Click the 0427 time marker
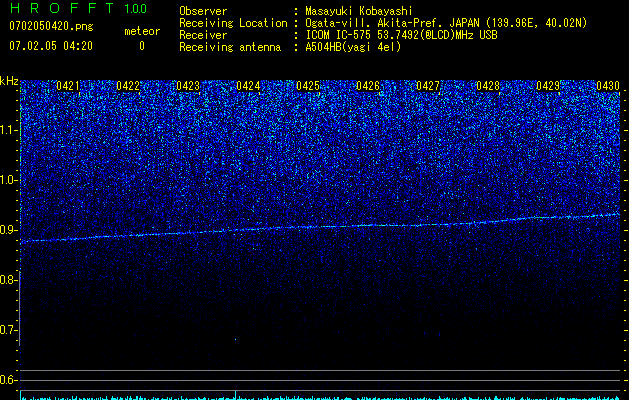This screenshot has height=400, width=629. (428, 86)
